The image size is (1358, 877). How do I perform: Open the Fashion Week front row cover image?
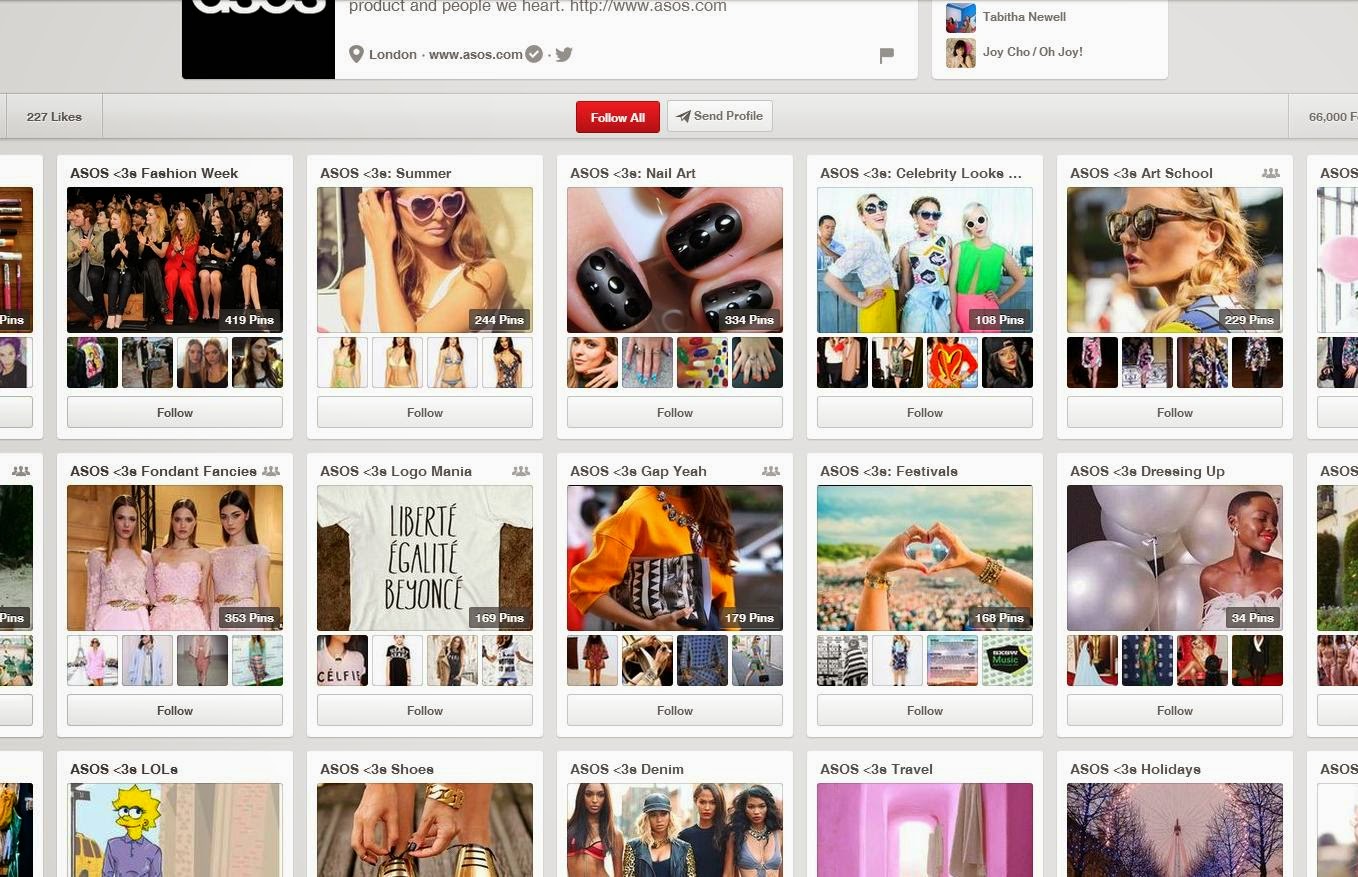[x=175, y=260]
